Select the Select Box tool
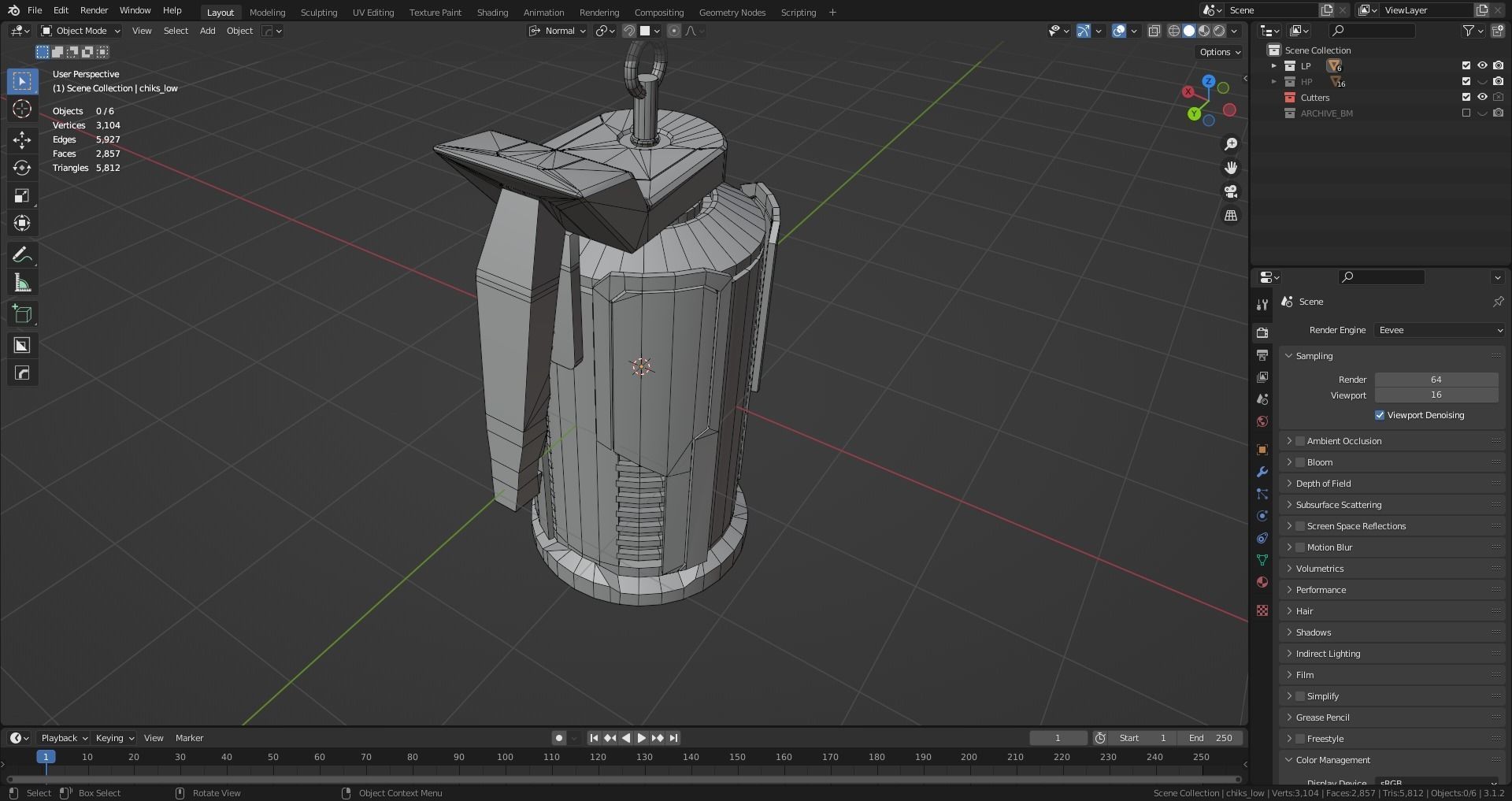This screenshot has height=801, width=1512. 22,81
